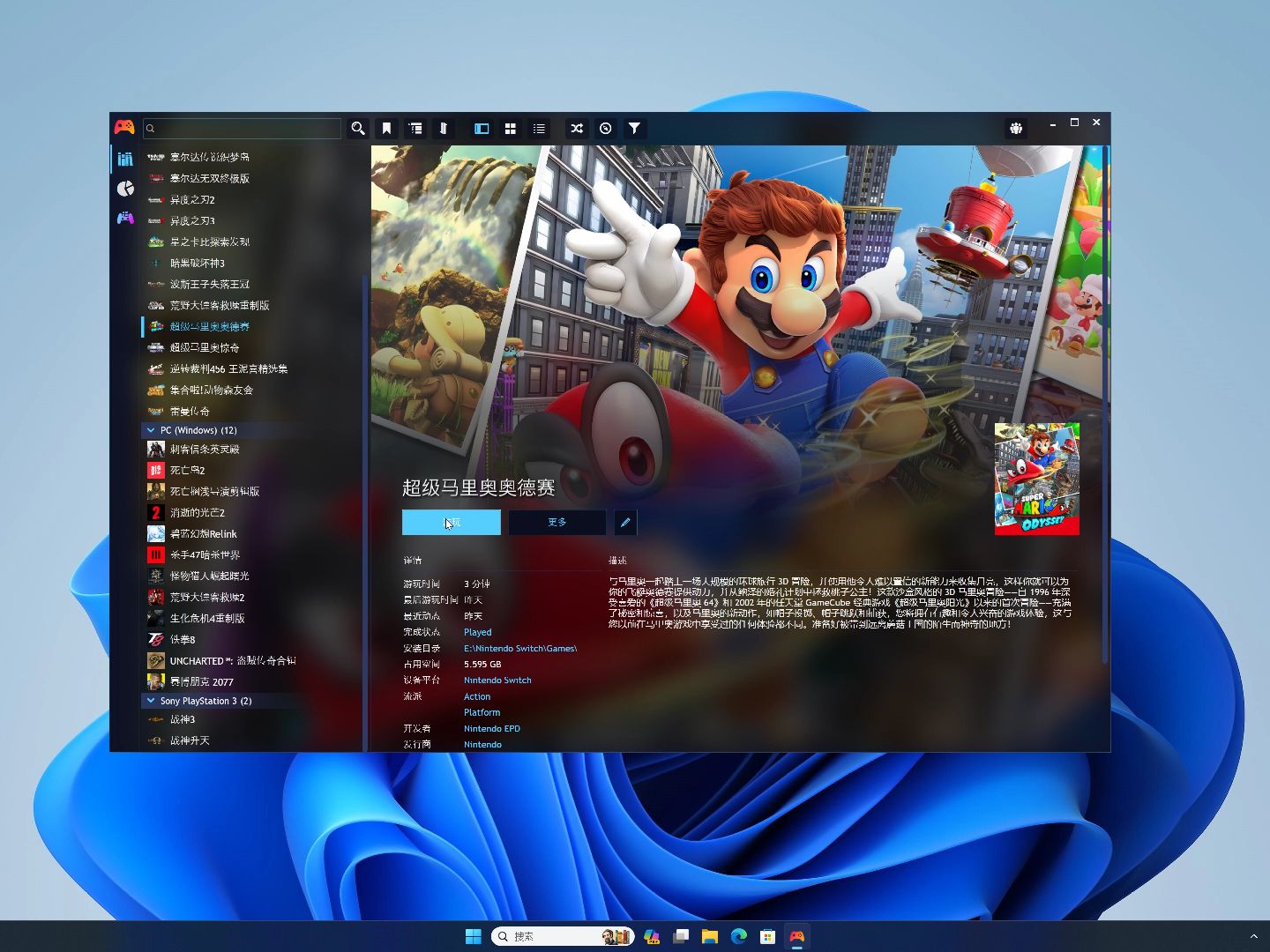Select 逆转裁判456 王泥喜精选集 in the list
The width and height of the screenshot is (1270, 952).
point(251,368)
